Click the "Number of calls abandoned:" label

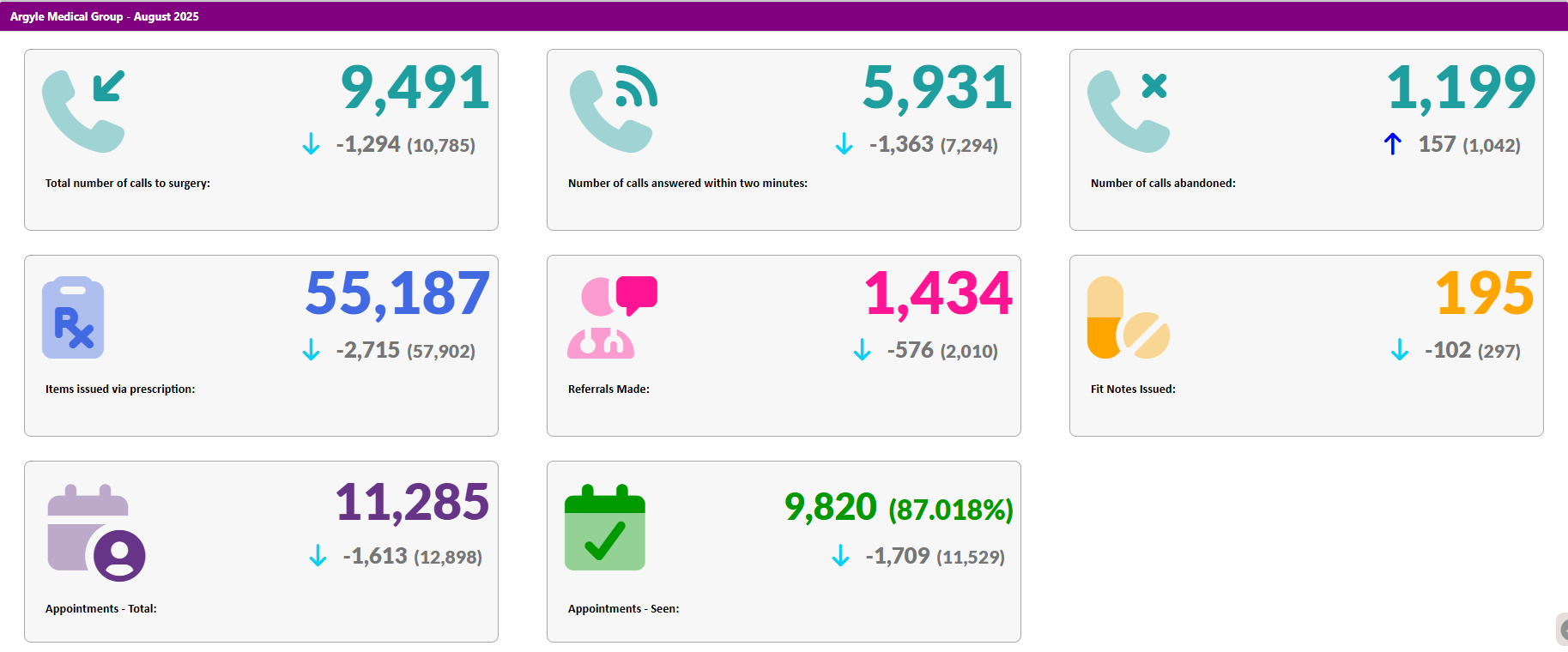(x=1163, y=183)
